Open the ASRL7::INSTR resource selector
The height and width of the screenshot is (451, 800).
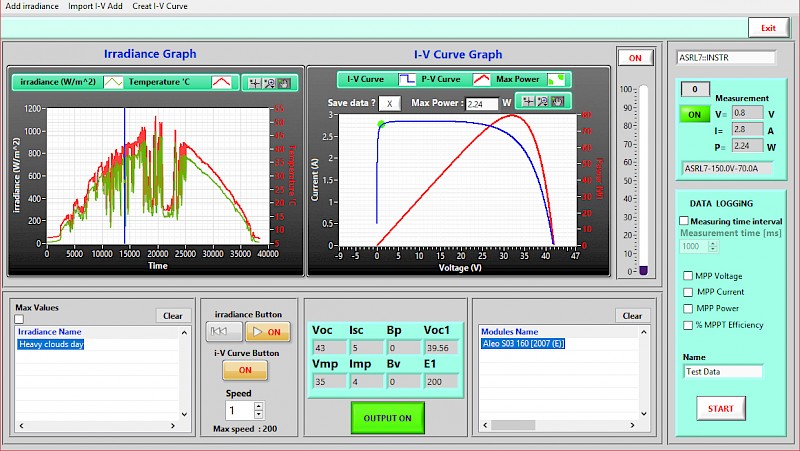click(726, 58)
